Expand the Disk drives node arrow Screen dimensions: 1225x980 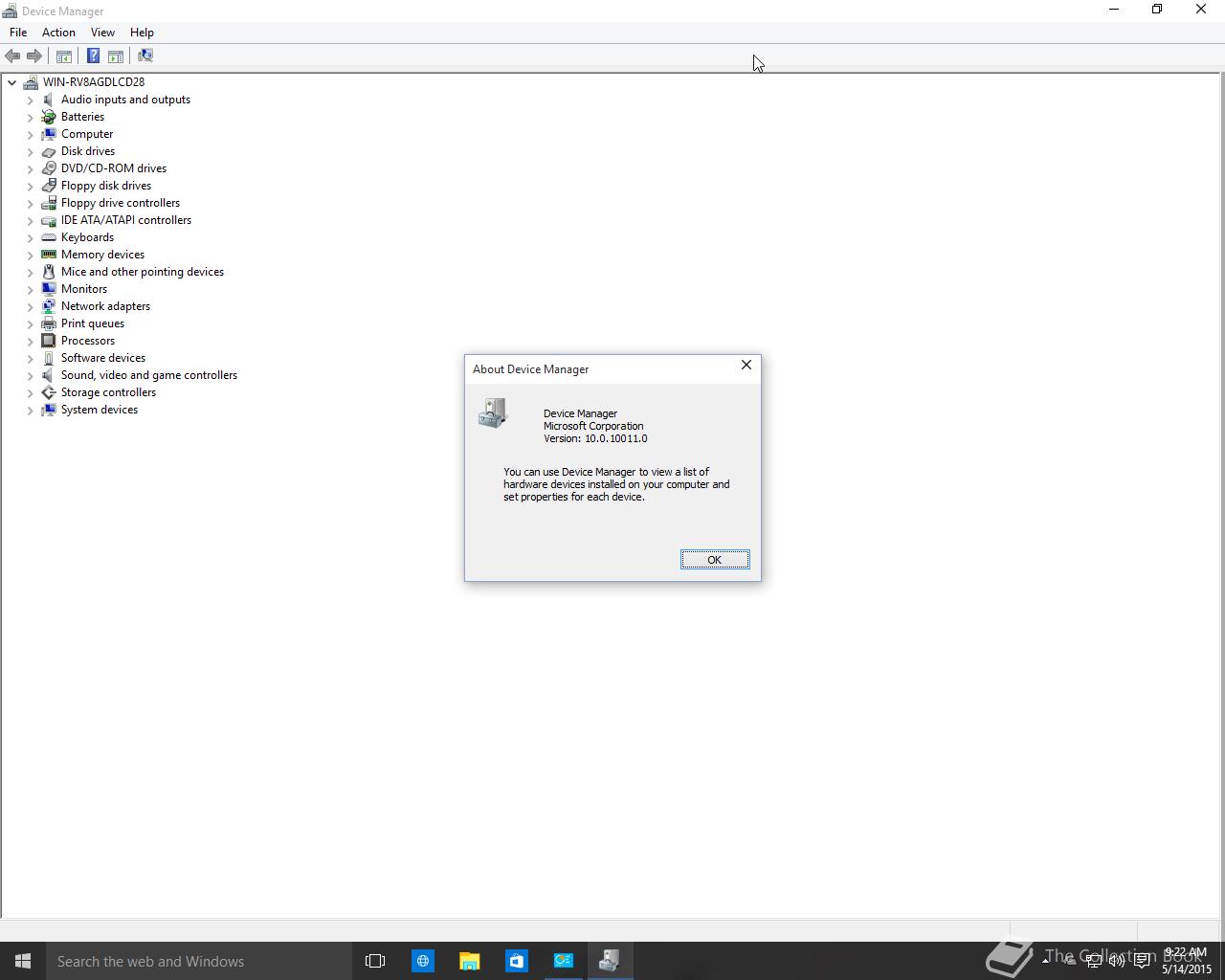[x=30, y=151]
